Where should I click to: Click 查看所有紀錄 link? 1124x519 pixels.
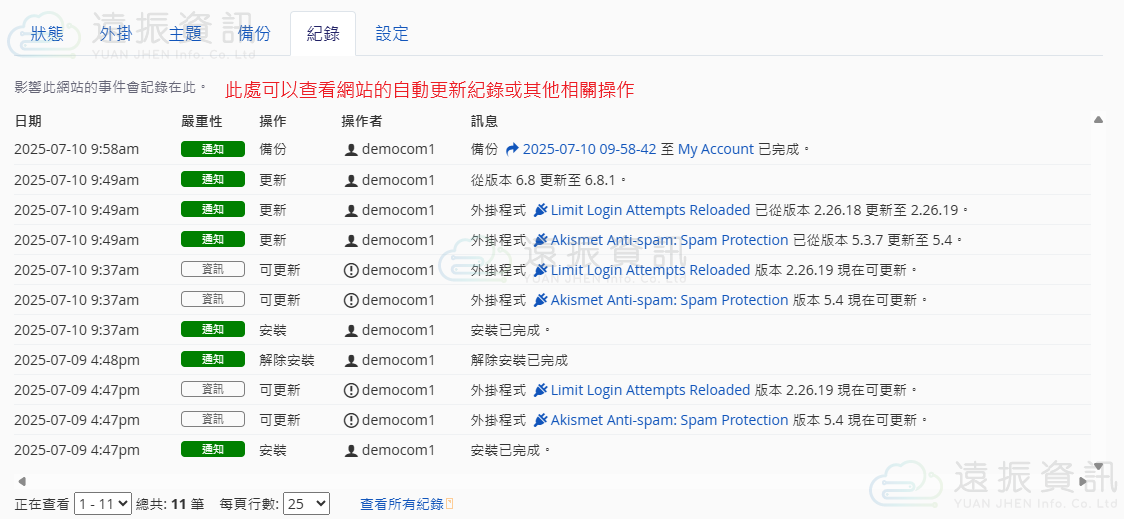click(x=401, y=504)
